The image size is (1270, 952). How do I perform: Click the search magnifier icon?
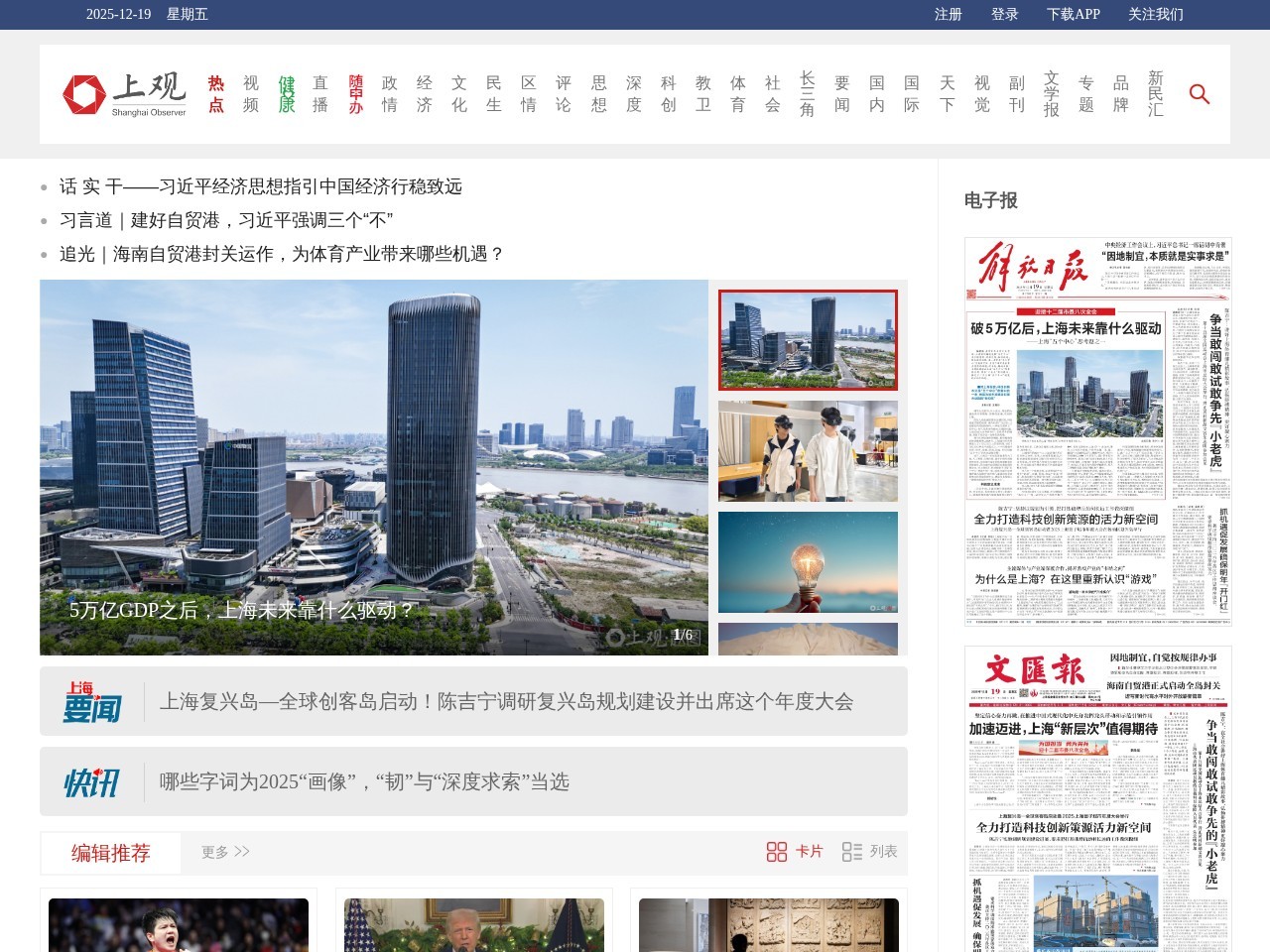click(1199, 94)
